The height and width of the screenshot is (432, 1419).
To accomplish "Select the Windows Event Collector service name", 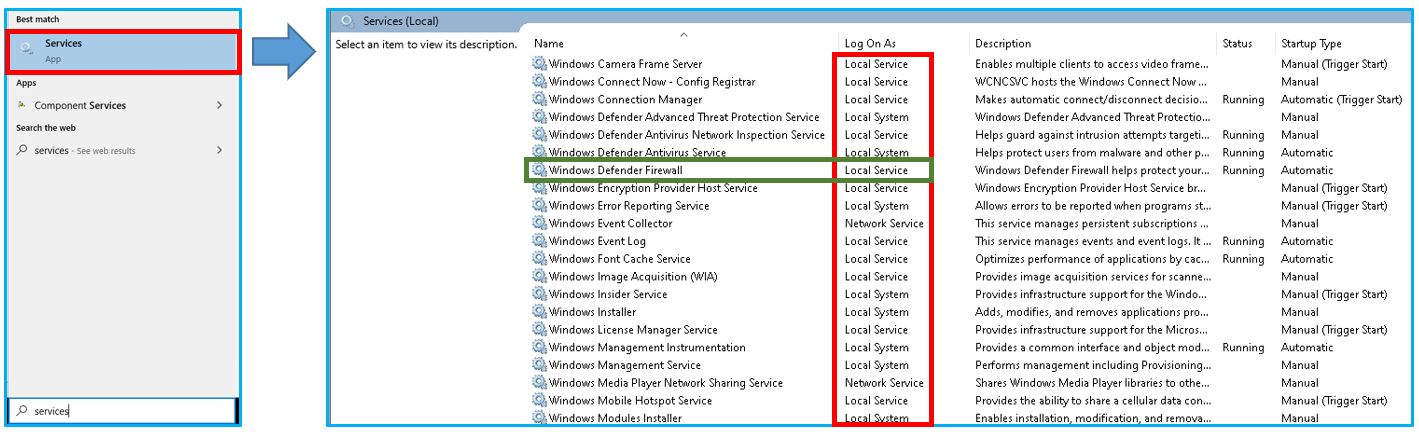I will 611,224.
